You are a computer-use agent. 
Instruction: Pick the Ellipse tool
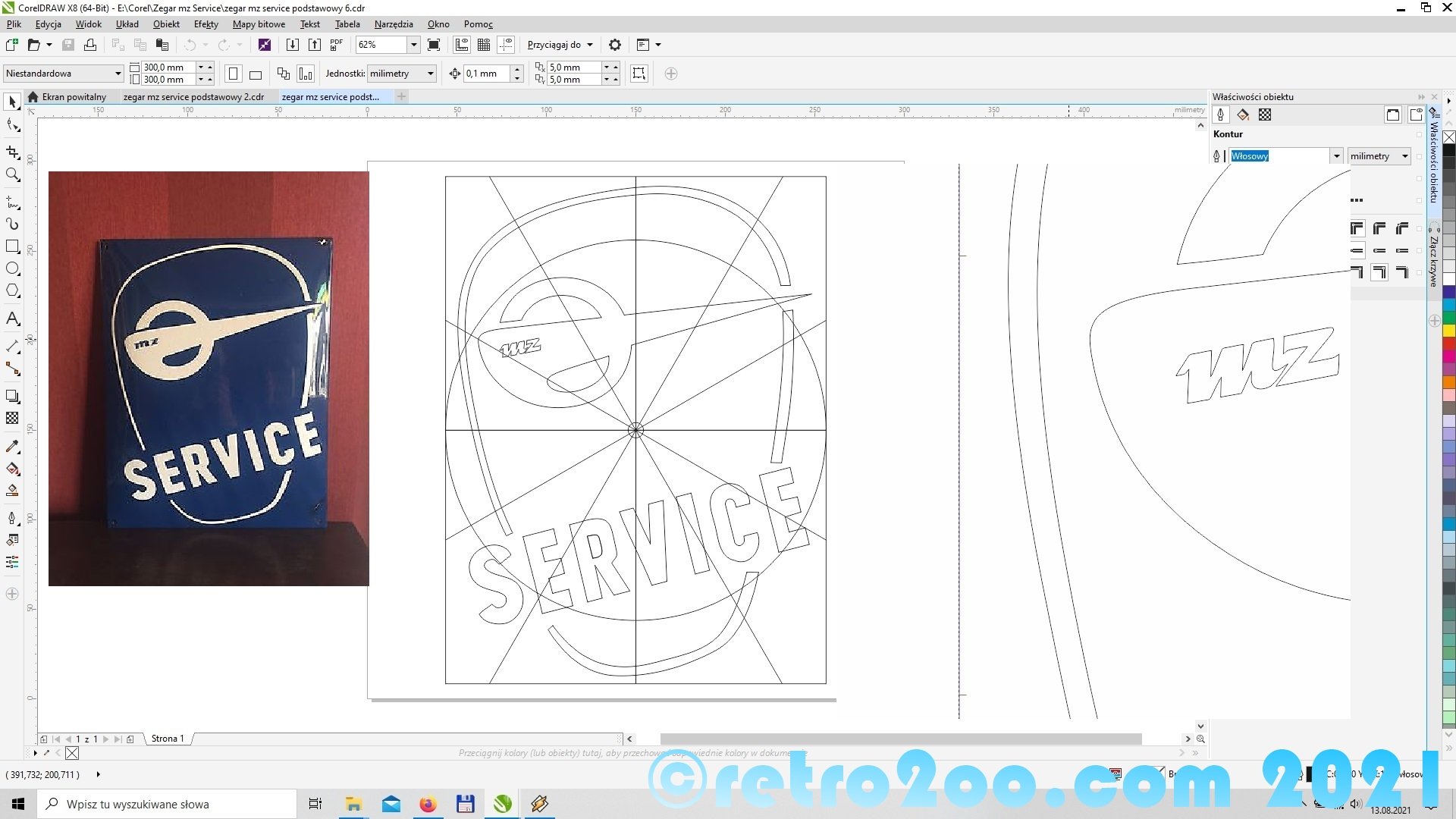point(12,268)
